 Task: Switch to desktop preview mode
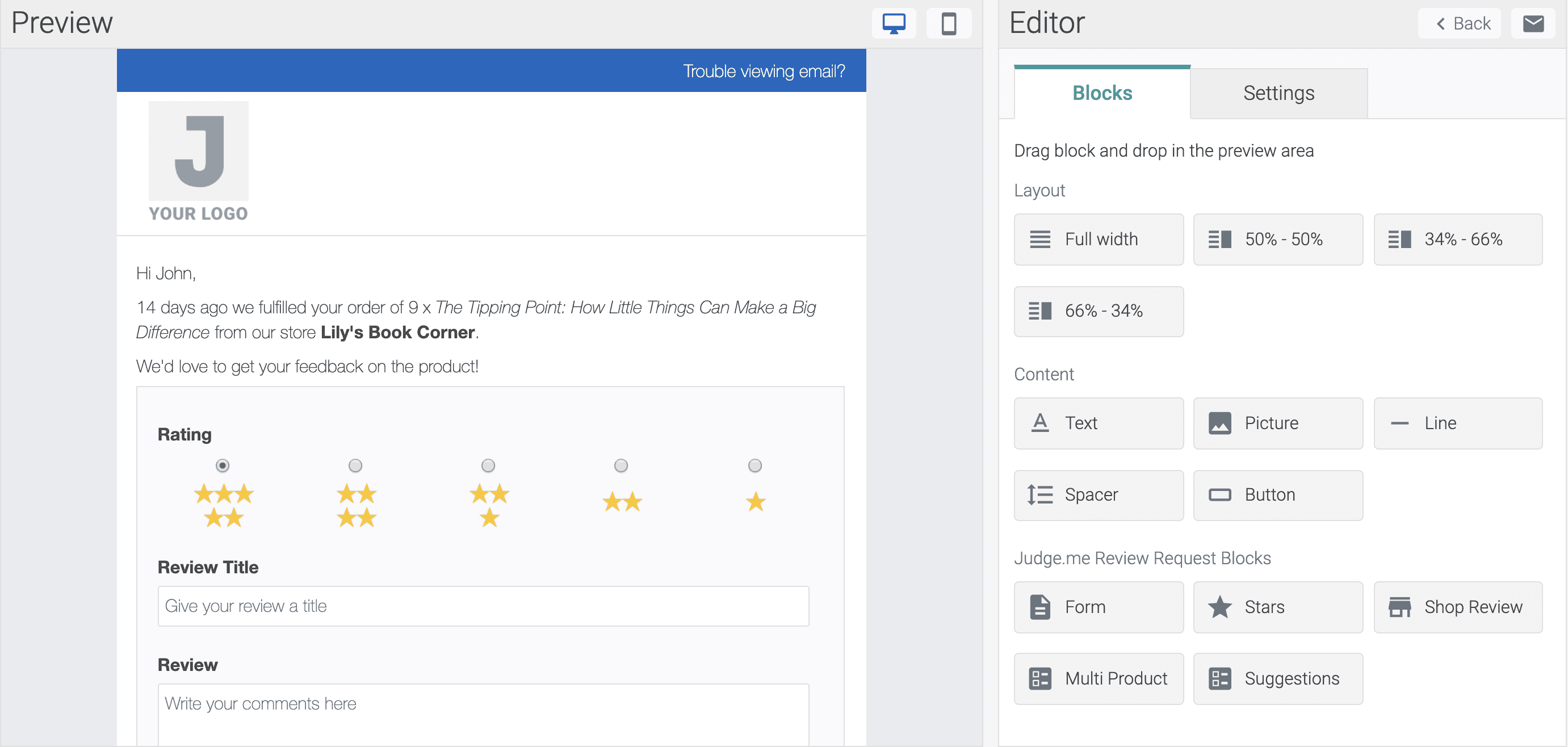tap(893, 23)
